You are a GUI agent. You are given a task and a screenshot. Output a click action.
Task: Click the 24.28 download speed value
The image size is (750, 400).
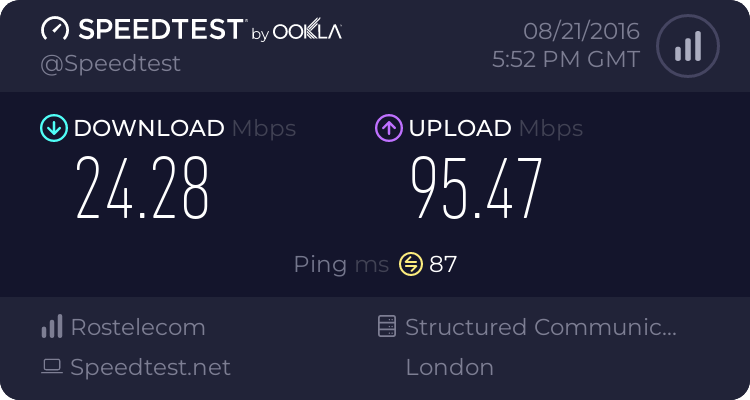pyautogui.click(x=142, y=188)
